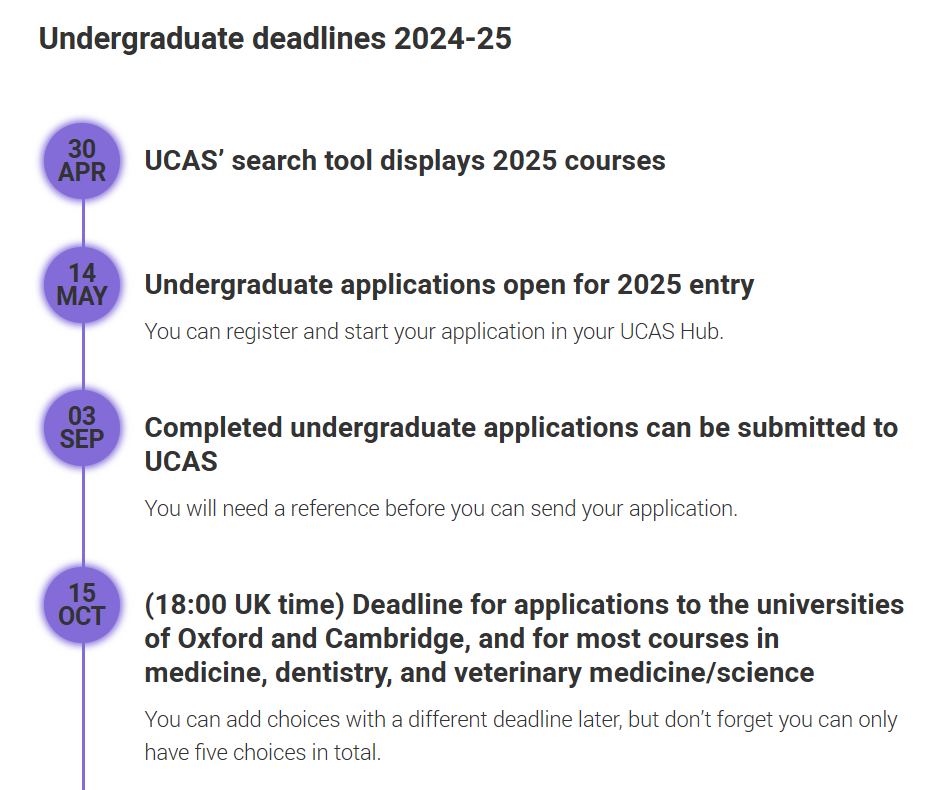The height and width of the screenshot is (790, 943).
Task: Click the 15 OCT date circle
Action: tap(82, 605)
